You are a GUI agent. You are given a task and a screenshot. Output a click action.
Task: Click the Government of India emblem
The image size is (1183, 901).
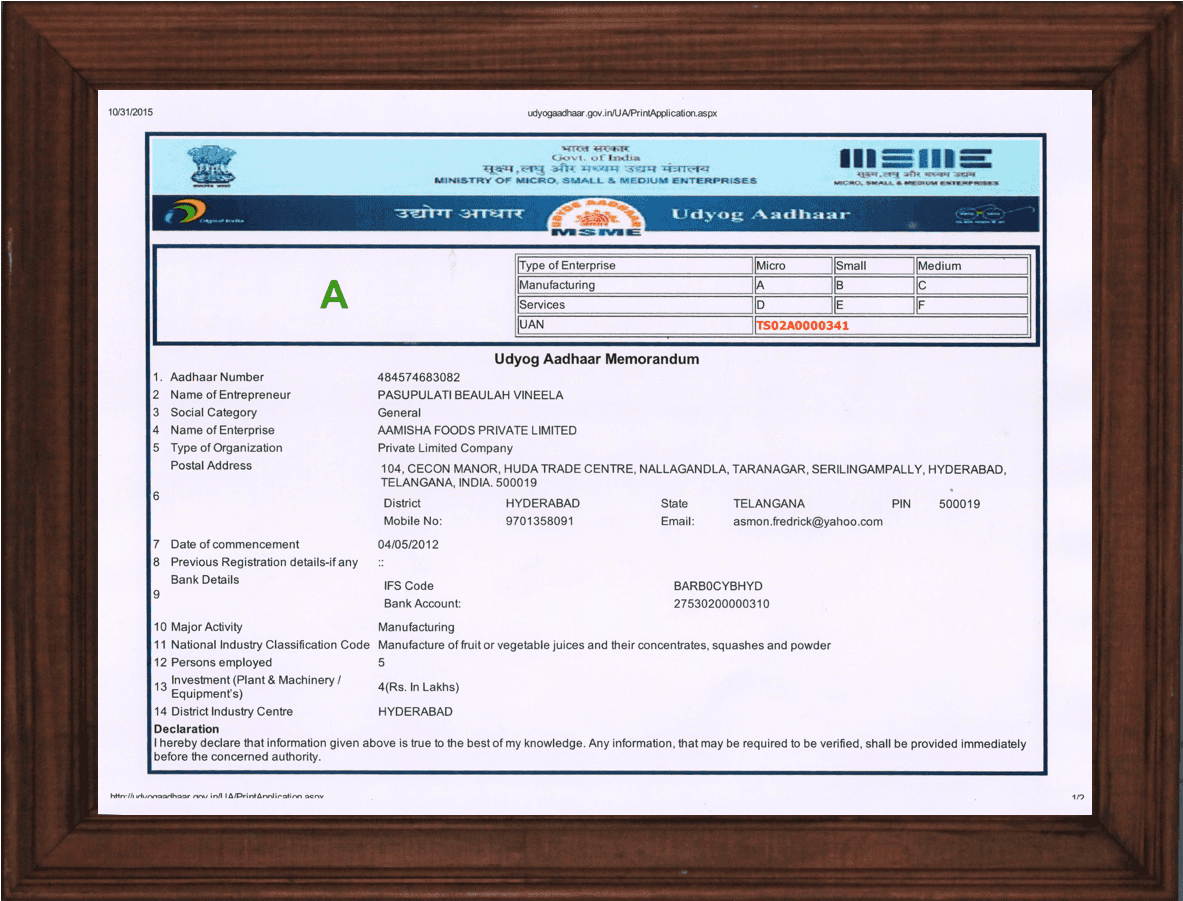coord(212,166)
